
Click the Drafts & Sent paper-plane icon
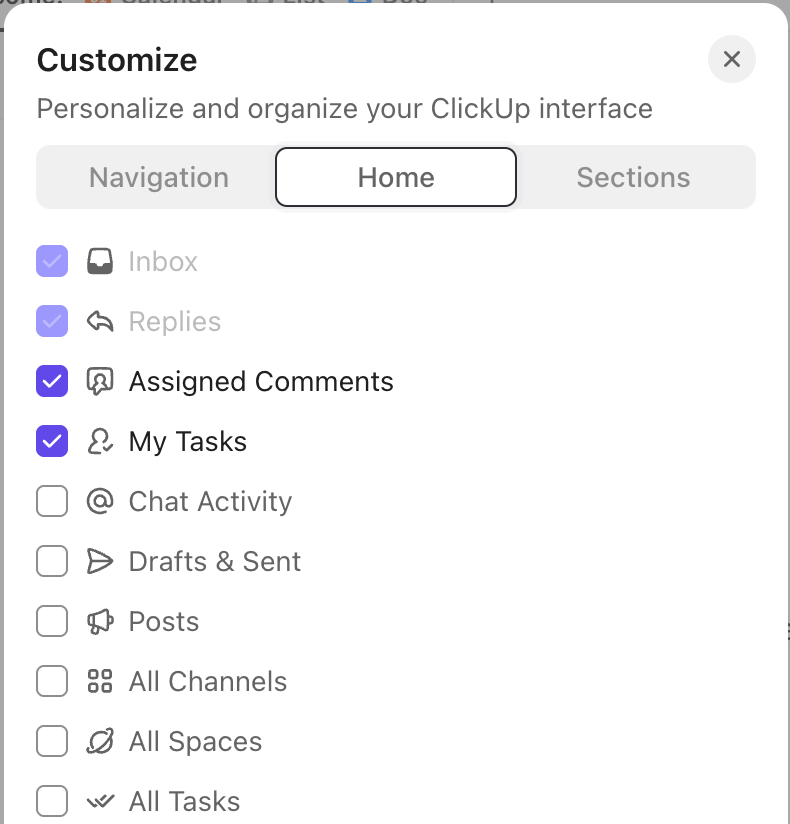(100, 562)
